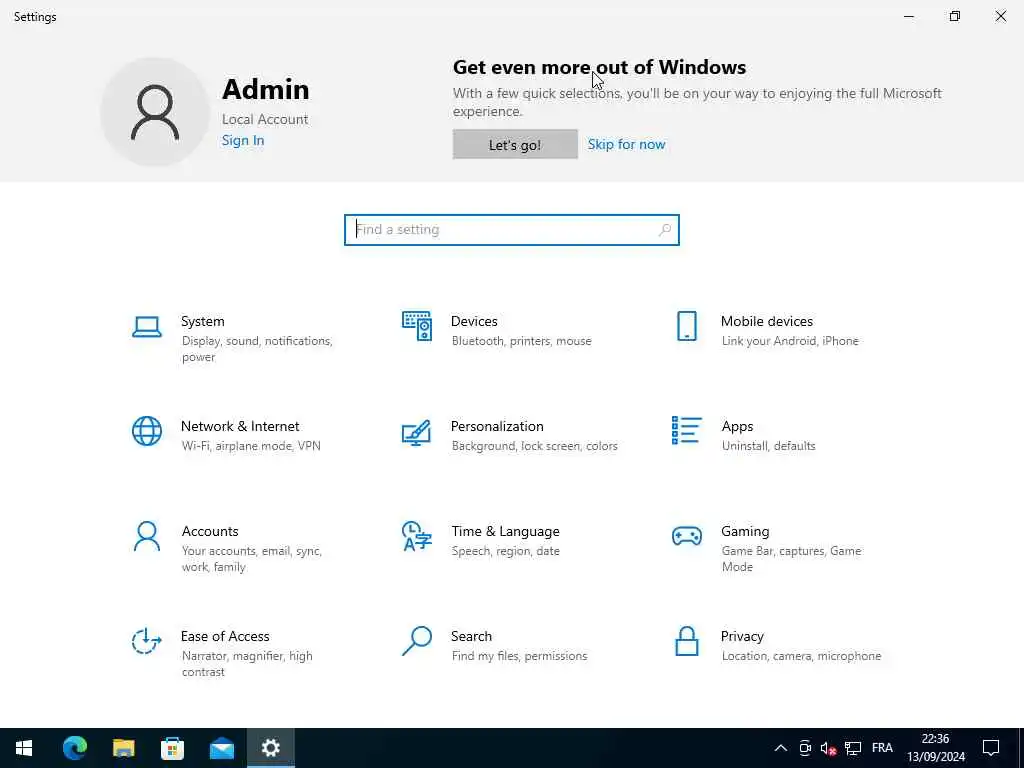
Task: Focus the Find a setting search field
Action: [x=511, y=230]
